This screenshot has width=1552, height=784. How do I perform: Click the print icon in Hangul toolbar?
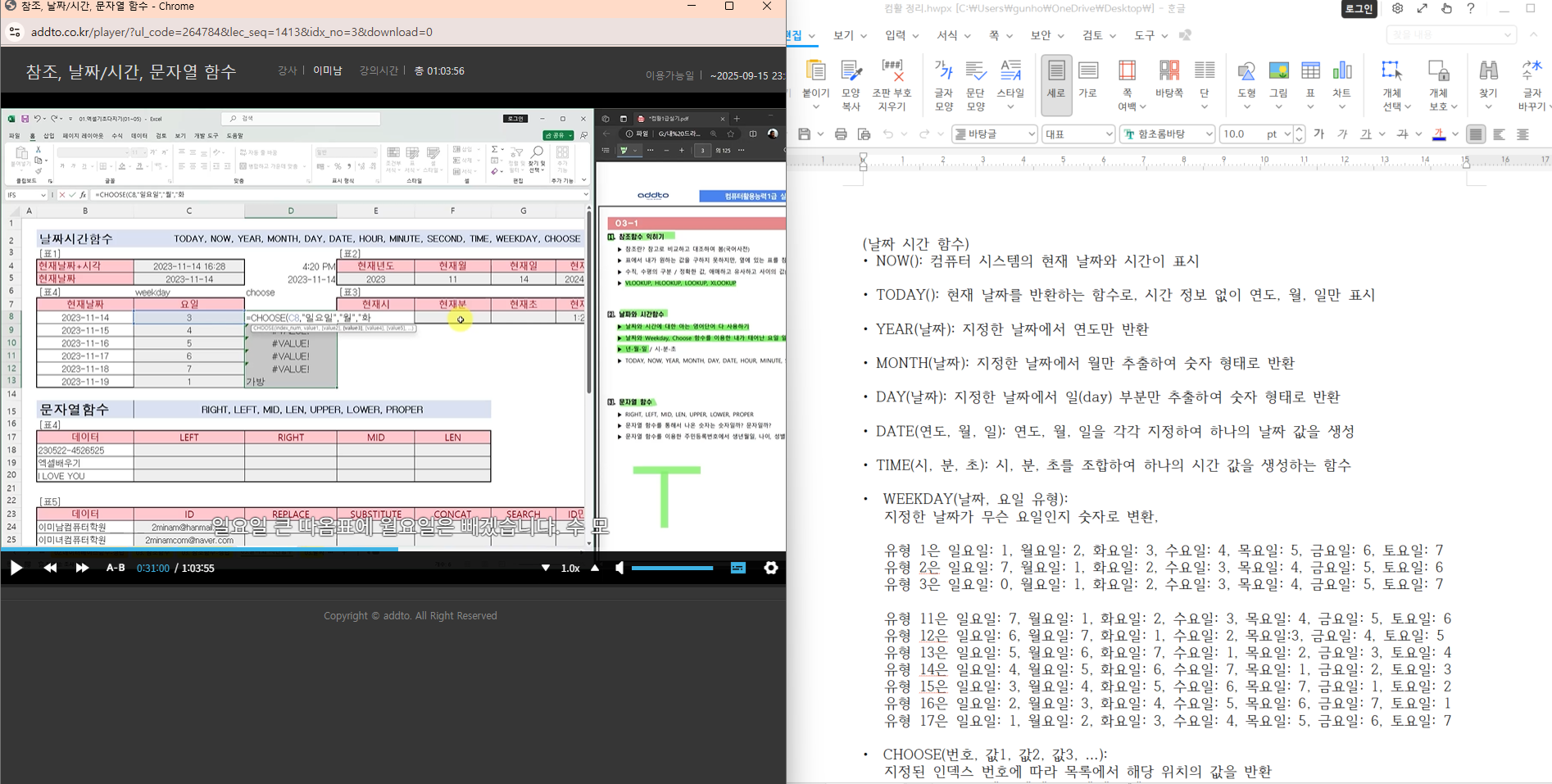[x=841, y=134]
